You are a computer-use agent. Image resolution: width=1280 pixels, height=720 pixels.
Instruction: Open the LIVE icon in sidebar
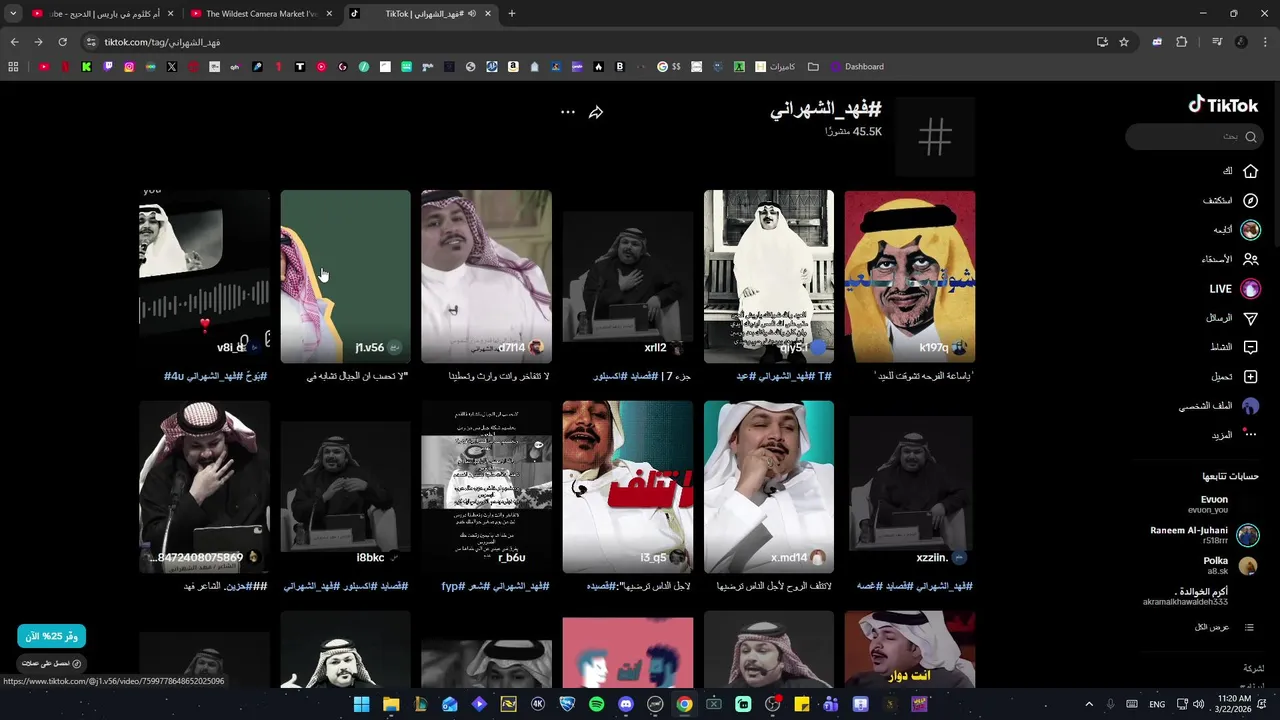(1250, 289)
